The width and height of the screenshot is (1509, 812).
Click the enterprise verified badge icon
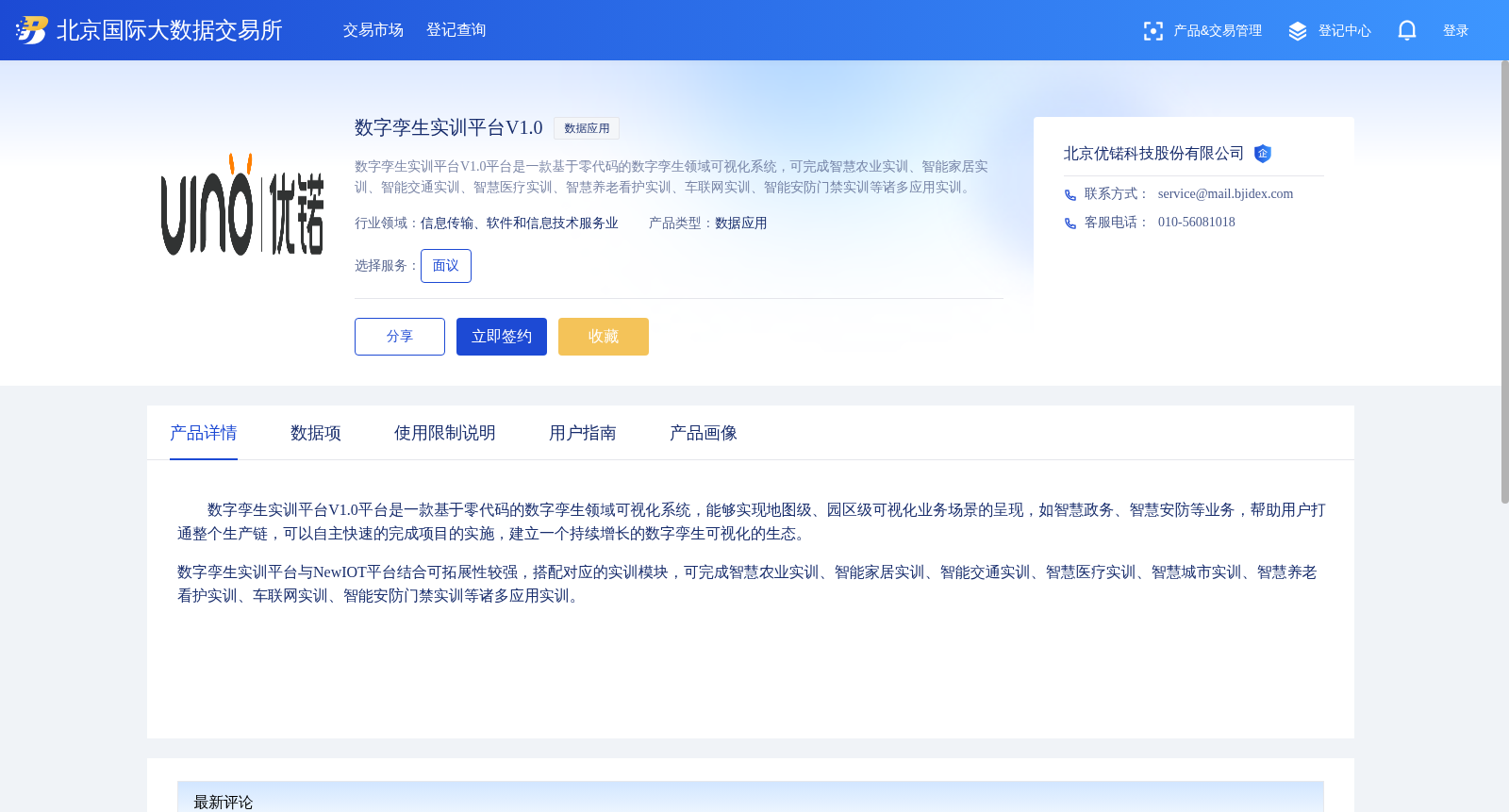click(x=1262, y=154)
